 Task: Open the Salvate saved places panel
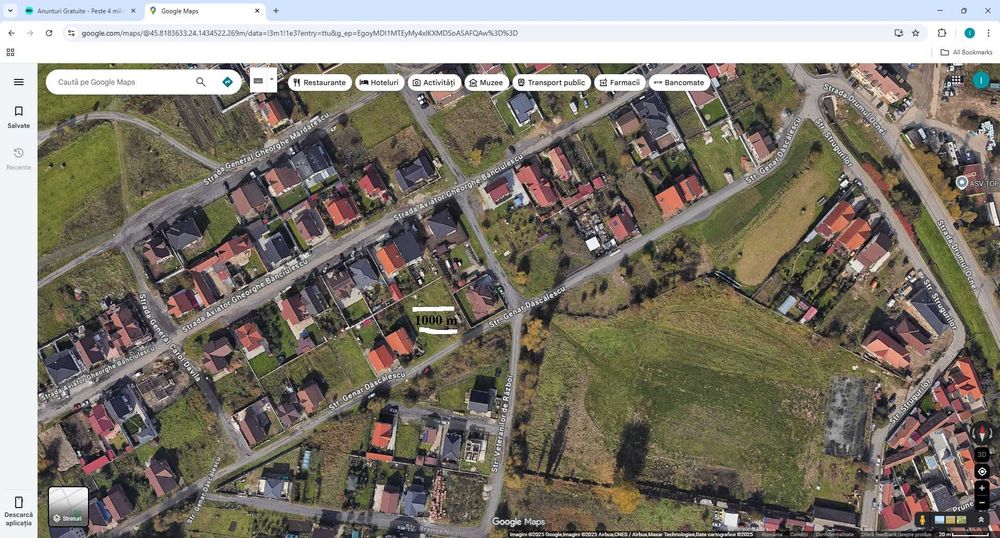(x=18, y=117)
